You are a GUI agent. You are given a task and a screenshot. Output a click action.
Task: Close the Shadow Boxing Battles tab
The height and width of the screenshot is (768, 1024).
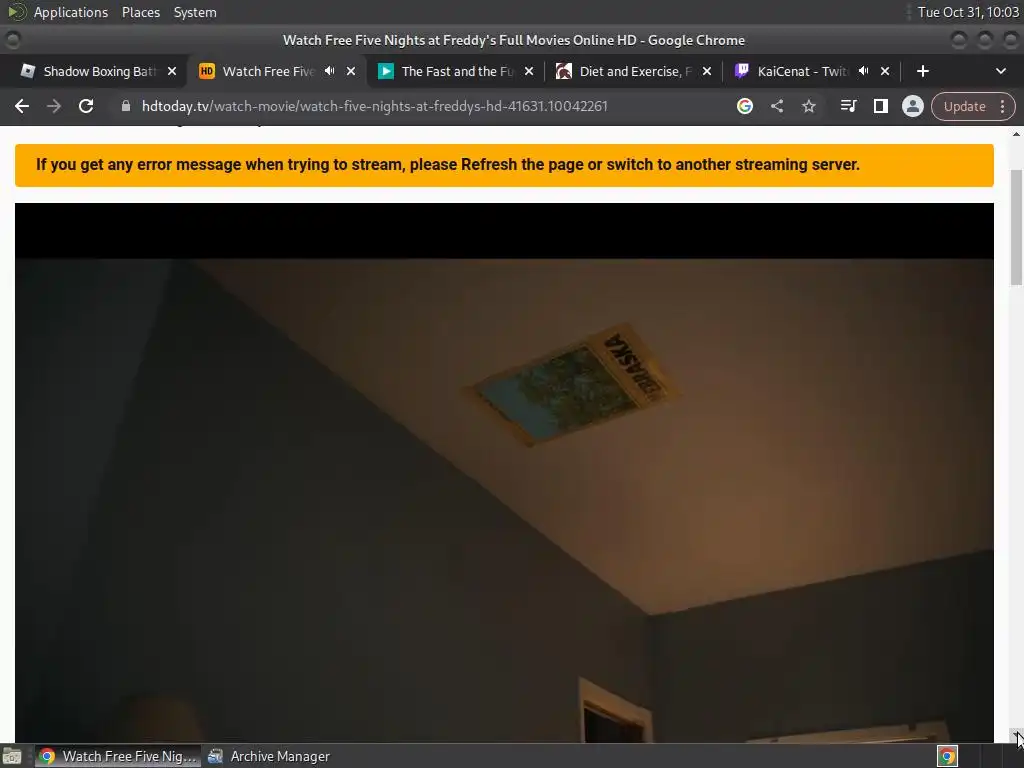click(172, 71)
